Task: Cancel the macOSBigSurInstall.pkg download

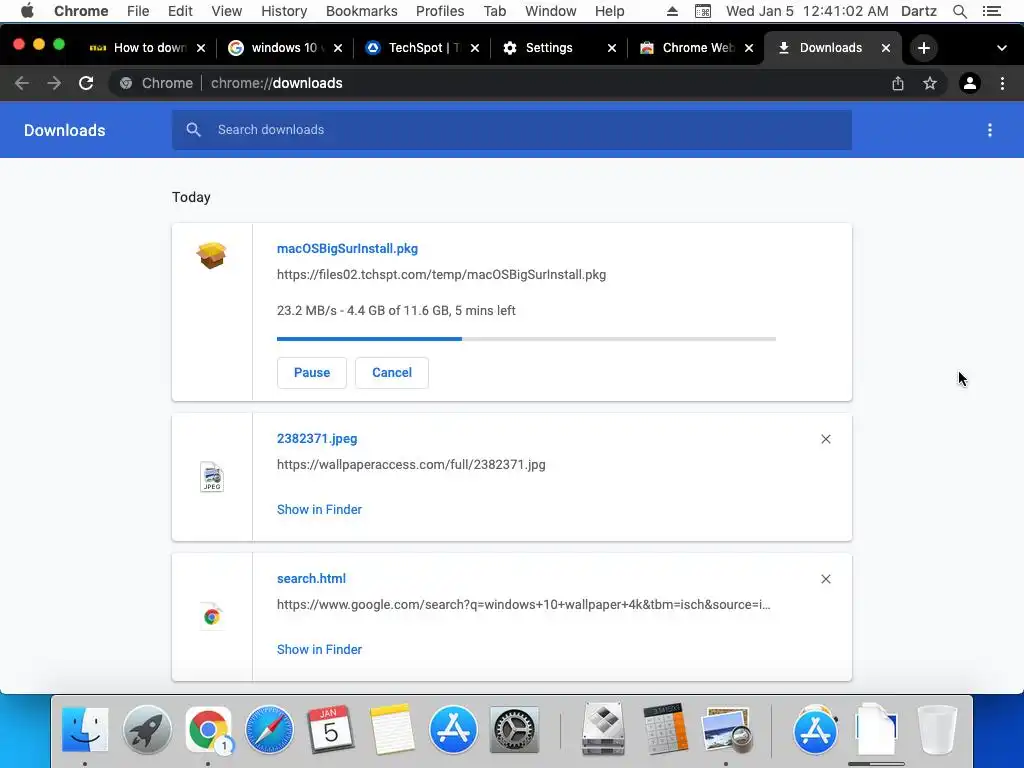Action: pyautogui.click(x=392, y=373)
